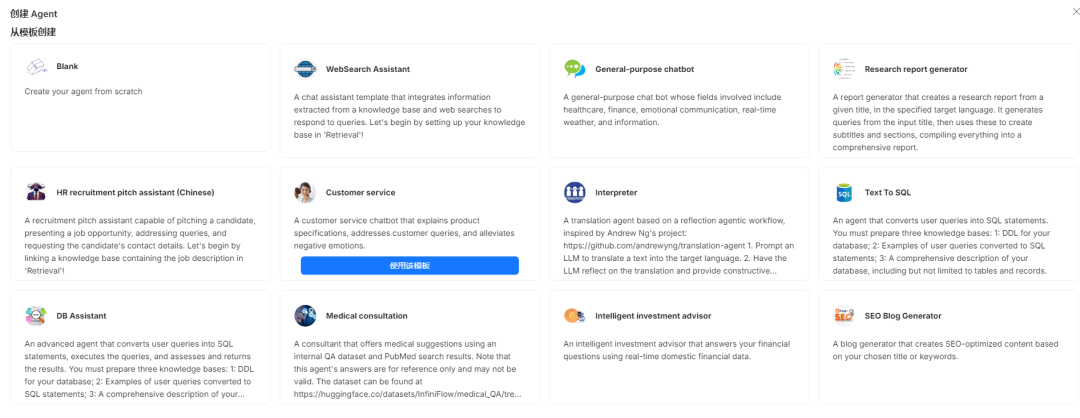Click the Interpreter template icon
Screen dimensions: 1080x418
[x=574, y=192]
